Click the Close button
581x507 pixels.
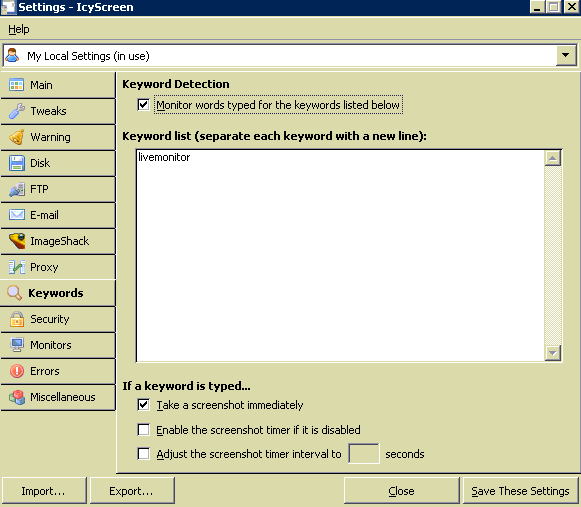pyautogui.click(x=401, y=491)
